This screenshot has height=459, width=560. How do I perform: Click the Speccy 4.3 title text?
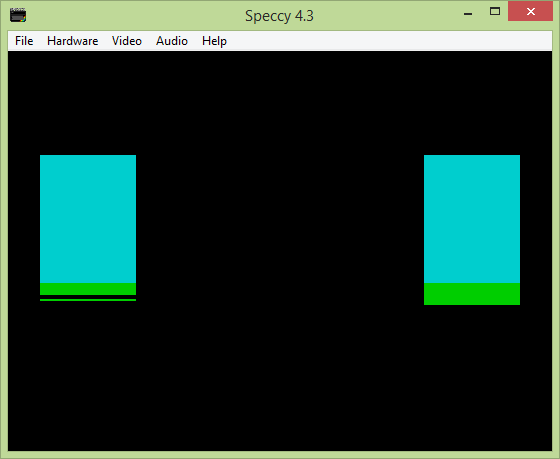click(x=279, y=16)
